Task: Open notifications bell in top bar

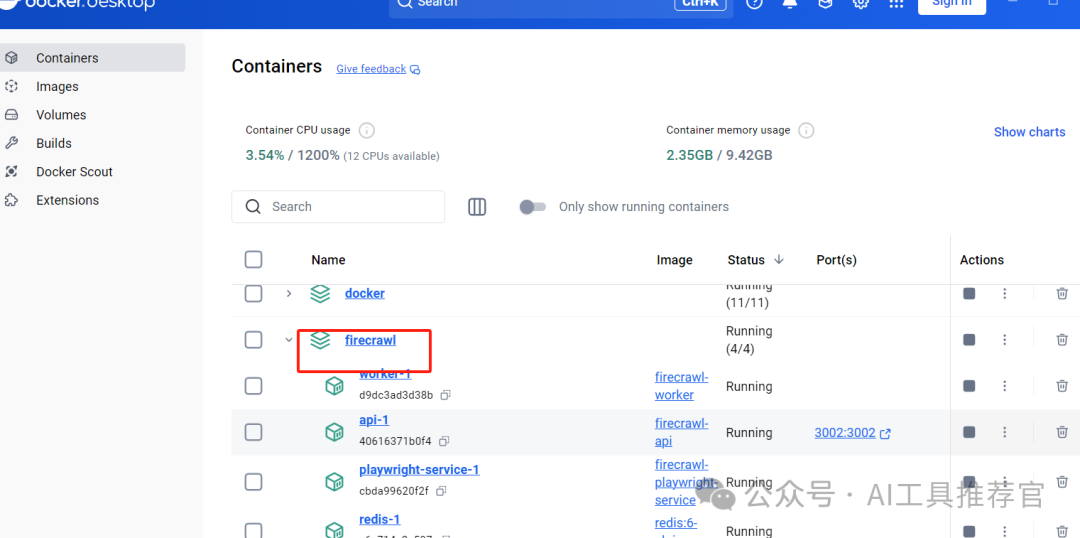Action: pos(790,3)
